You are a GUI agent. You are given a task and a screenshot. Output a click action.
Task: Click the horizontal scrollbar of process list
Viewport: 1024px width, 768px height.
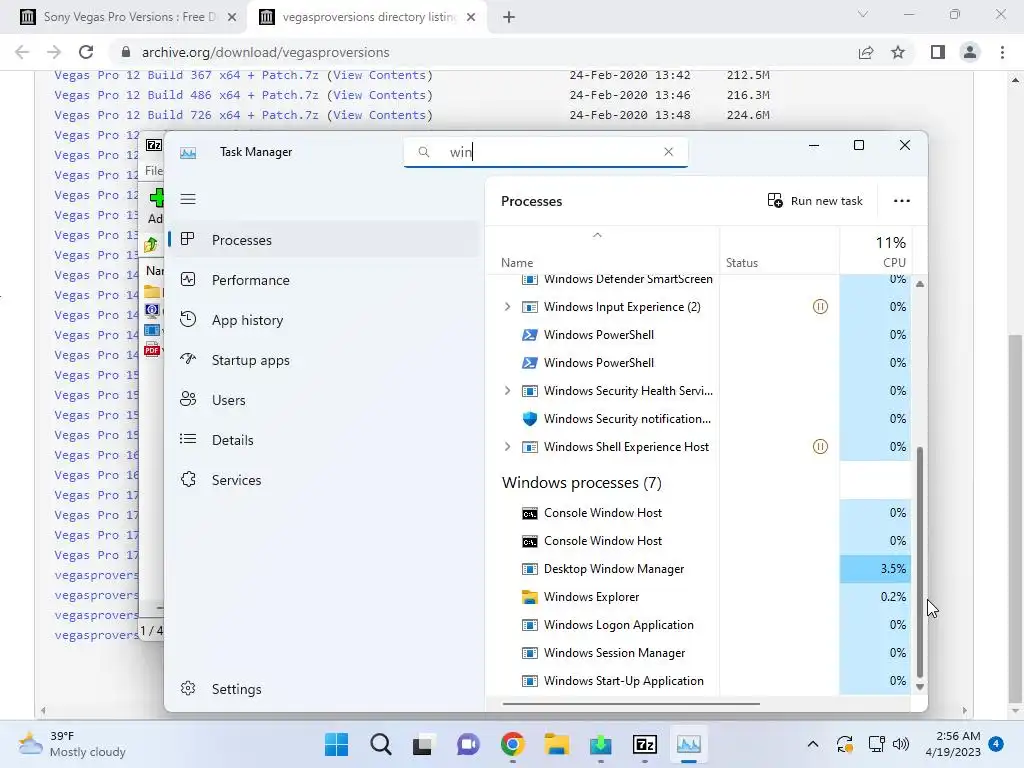pyautogui.click(x=631, y=704)
